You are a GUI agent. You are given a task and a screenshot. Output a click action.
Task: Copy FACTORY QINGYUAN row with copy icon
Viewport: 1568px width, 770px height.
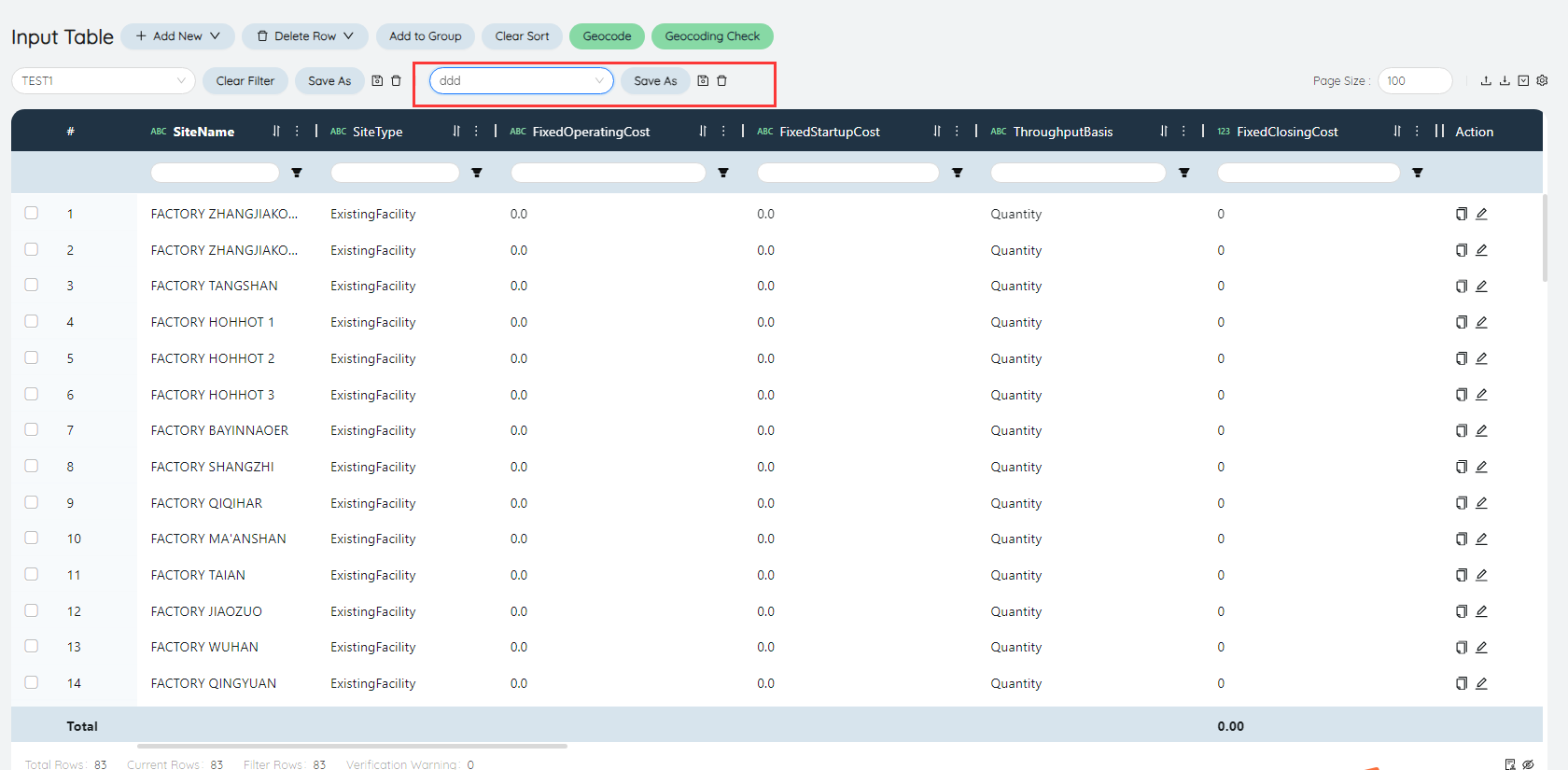(x=1462, y=683)
